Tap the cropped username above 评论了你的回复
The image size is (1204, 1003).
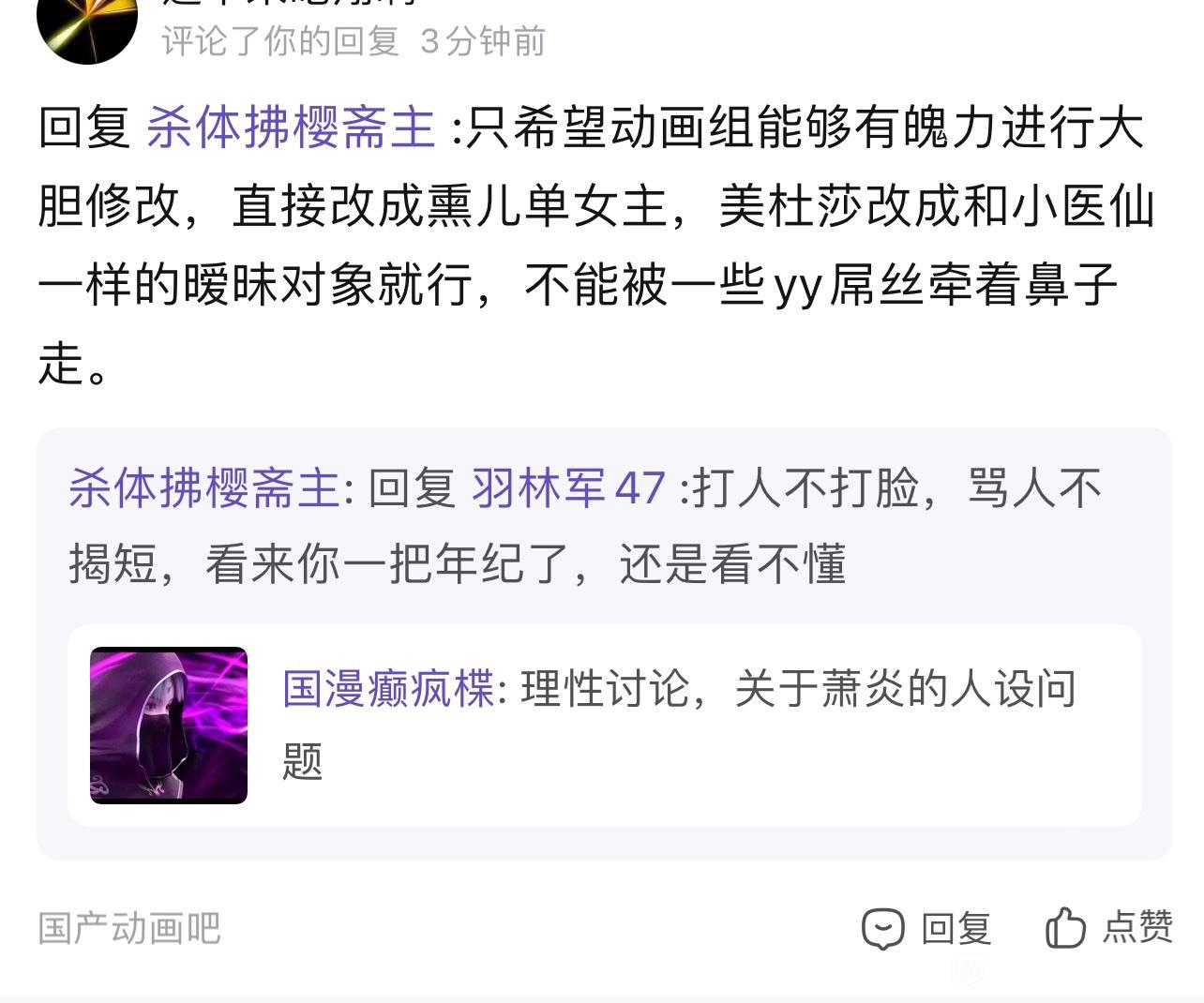tap(291, 5)
